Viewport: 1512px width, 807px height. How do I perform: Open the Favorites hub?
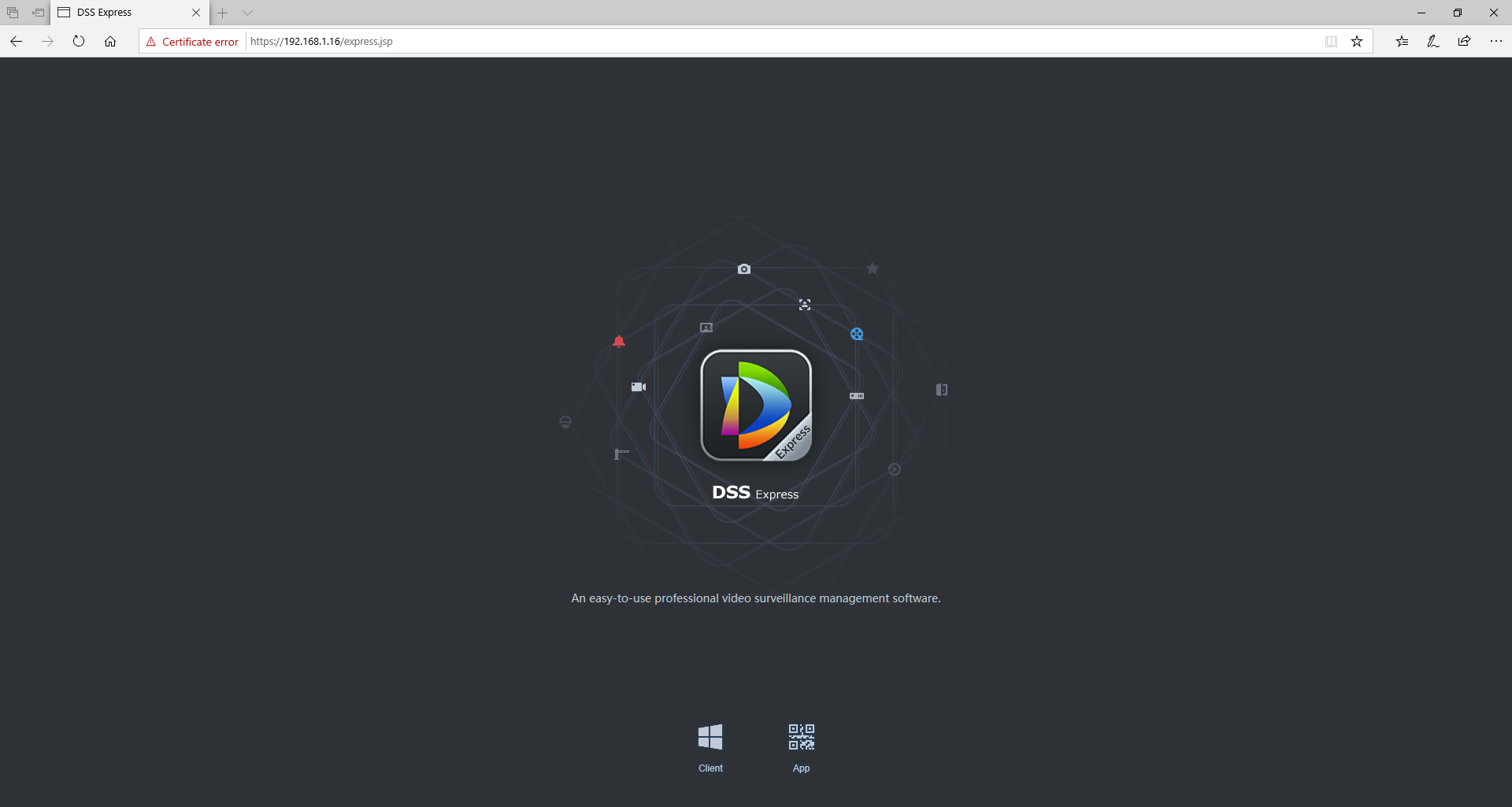tap(1402, 42)
